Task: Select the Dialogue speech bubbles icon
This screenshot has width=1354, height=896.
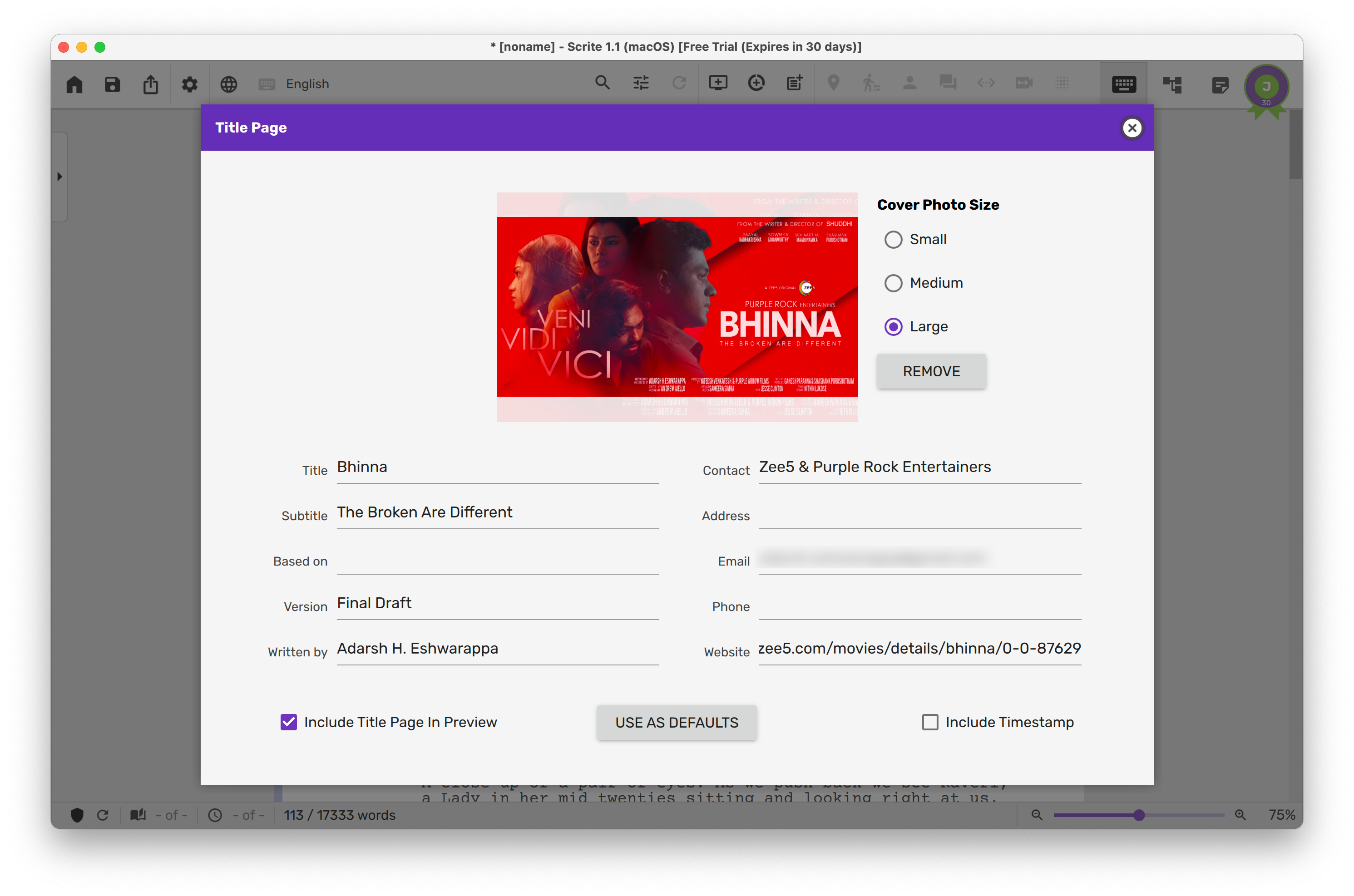Action: 948,83
